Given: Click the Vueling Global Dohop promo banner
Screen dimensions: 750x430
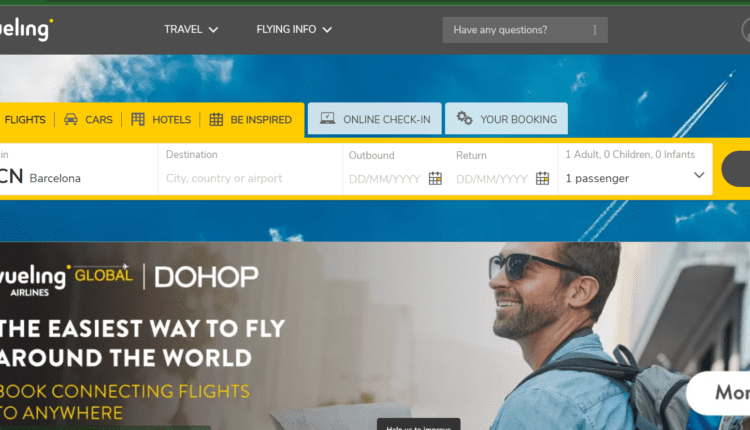Looking at the screenshot, I should coord(375,336).
